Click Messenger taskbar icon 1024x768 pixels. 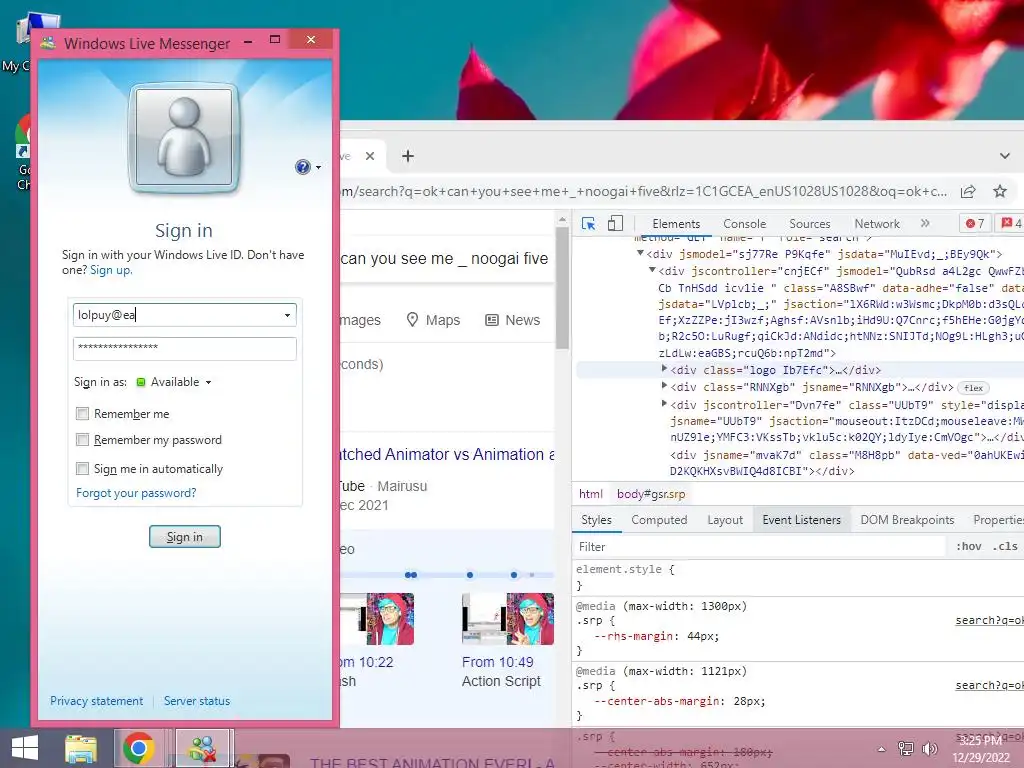[203, 748]
